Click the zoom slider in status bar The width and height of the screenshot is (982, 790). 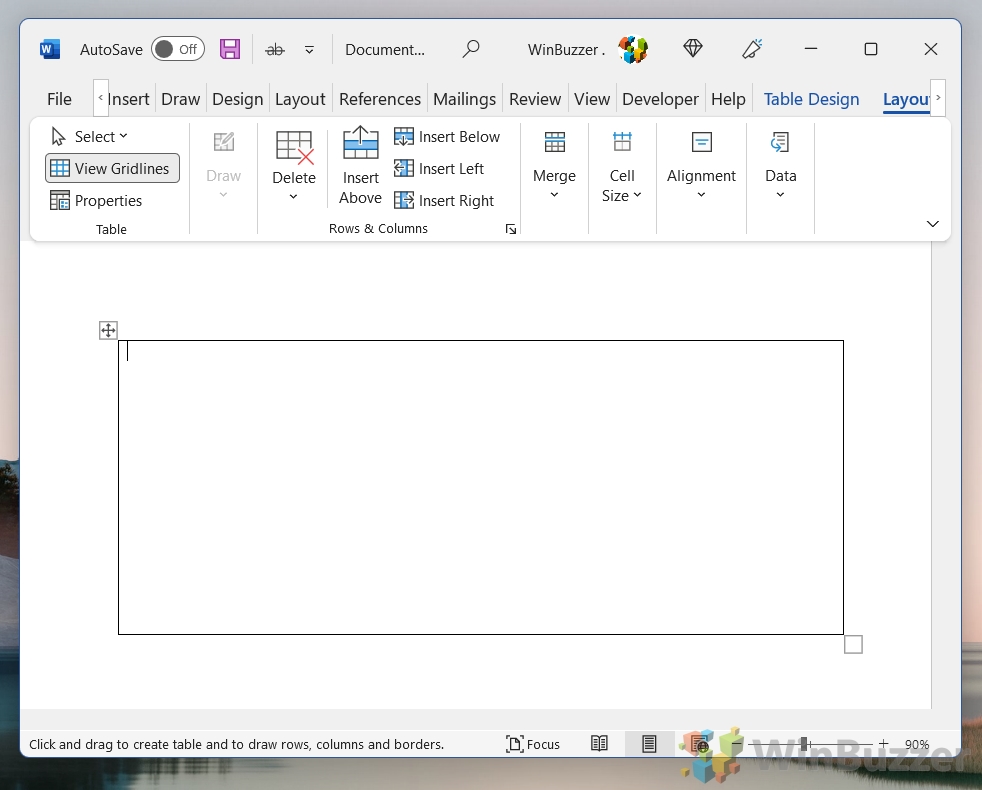805,744
